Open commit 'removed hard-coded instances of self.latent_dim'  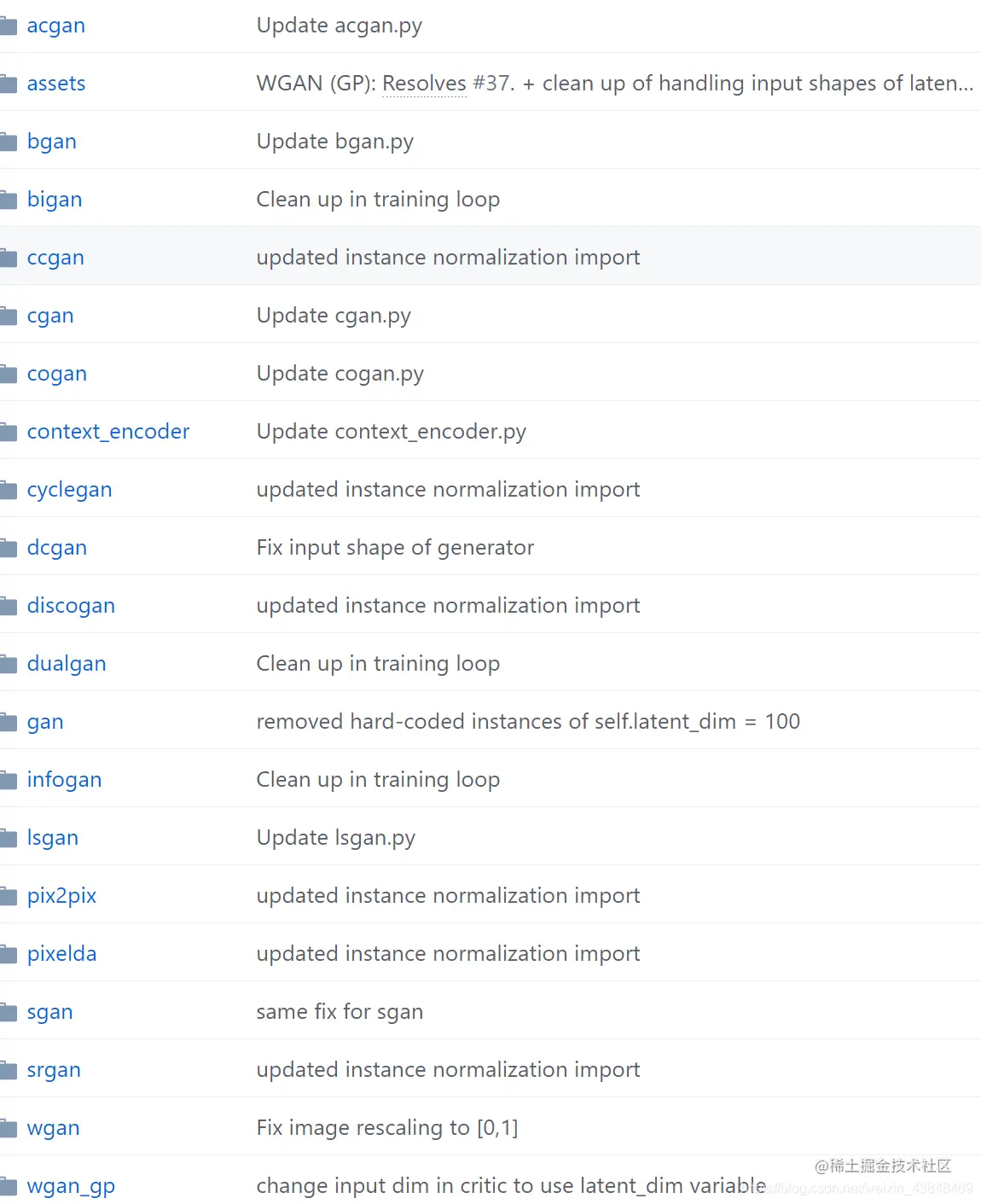click(528, 723)
